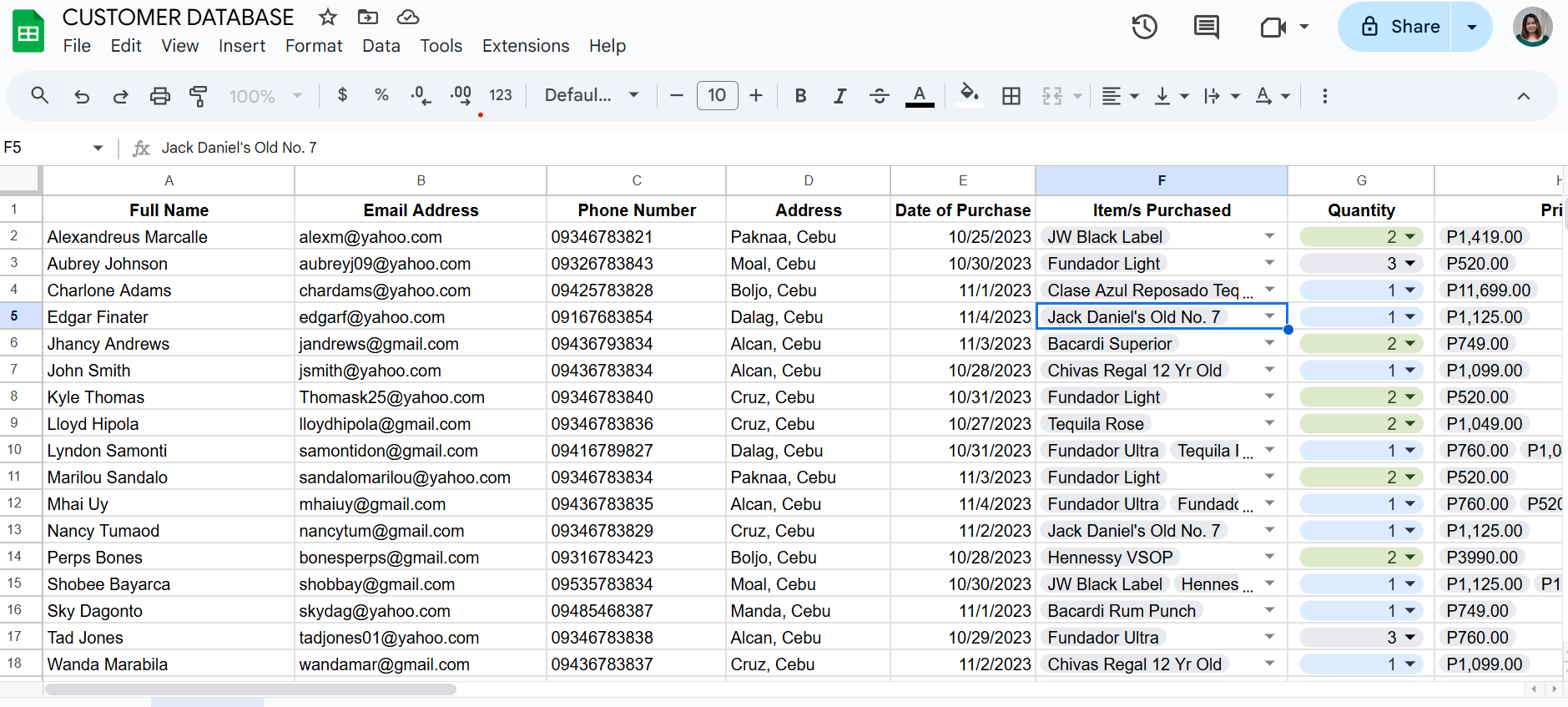Image resolution: width=1568 pixels, height=707 pixels.
Task: Open the Tools menu
Action: [441, 46]
